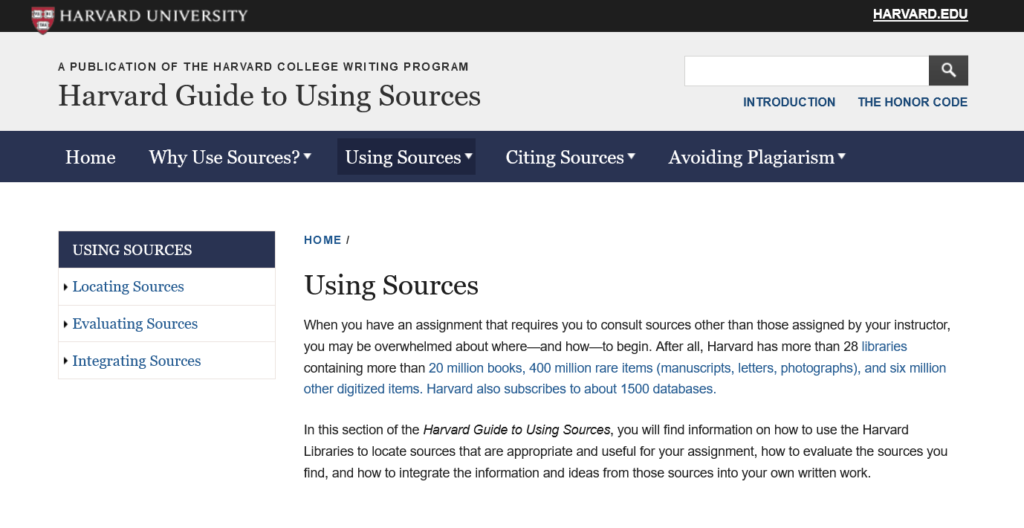The width and height of the screenshot is (1024, 528).
Task: Expand the Why Use Sources? dropdown arrow
Action: [308, 156]
